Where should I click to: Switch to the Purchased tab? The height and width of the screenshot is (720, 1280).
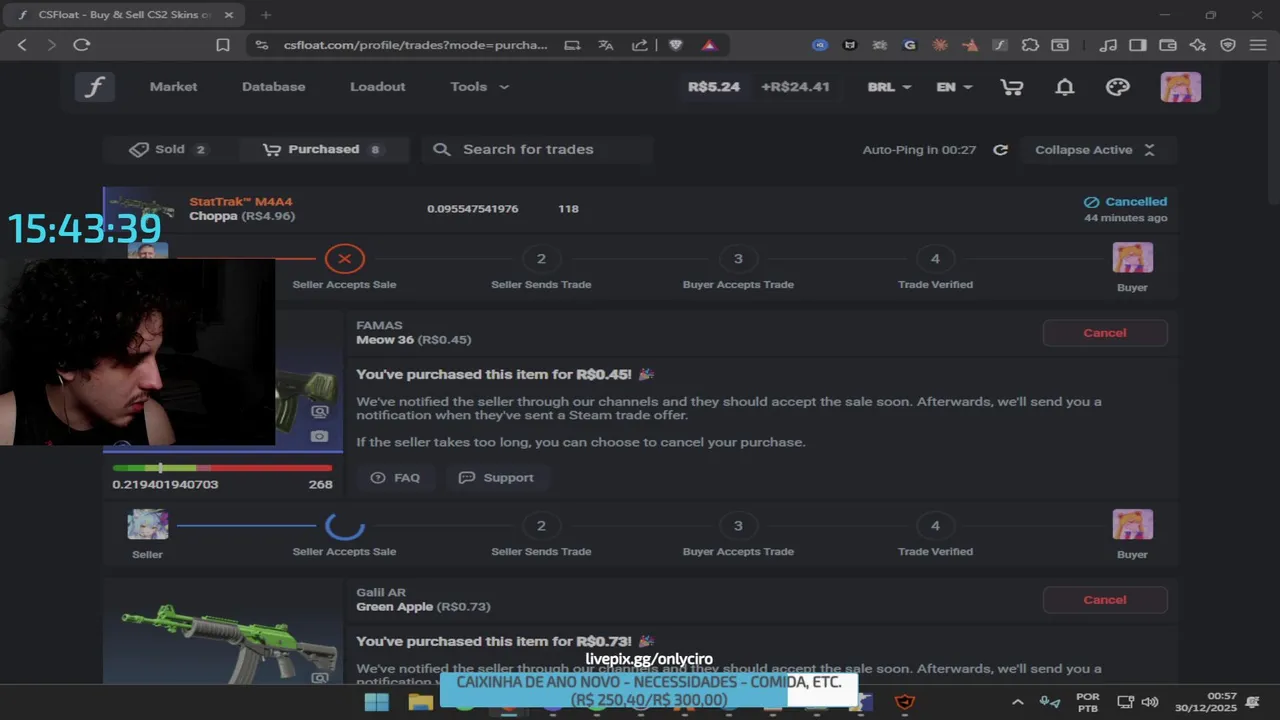pyautogui.click(x=324, y=149)
